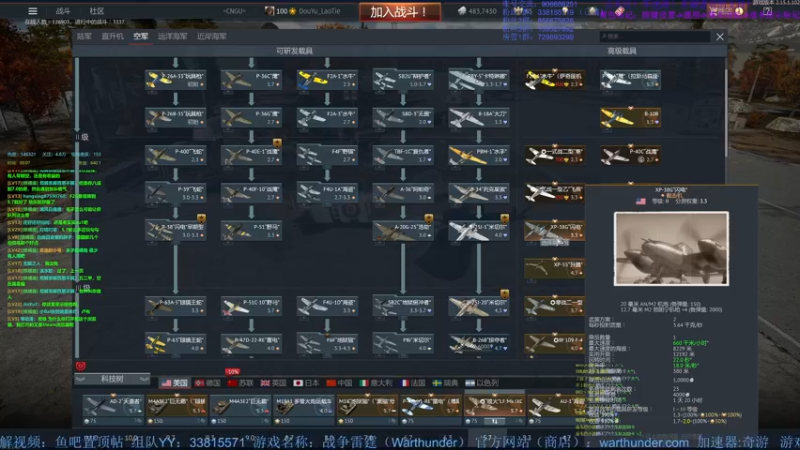Switch to the 直升机 tab
Screen dimensions: 800x450
[112, 36]
